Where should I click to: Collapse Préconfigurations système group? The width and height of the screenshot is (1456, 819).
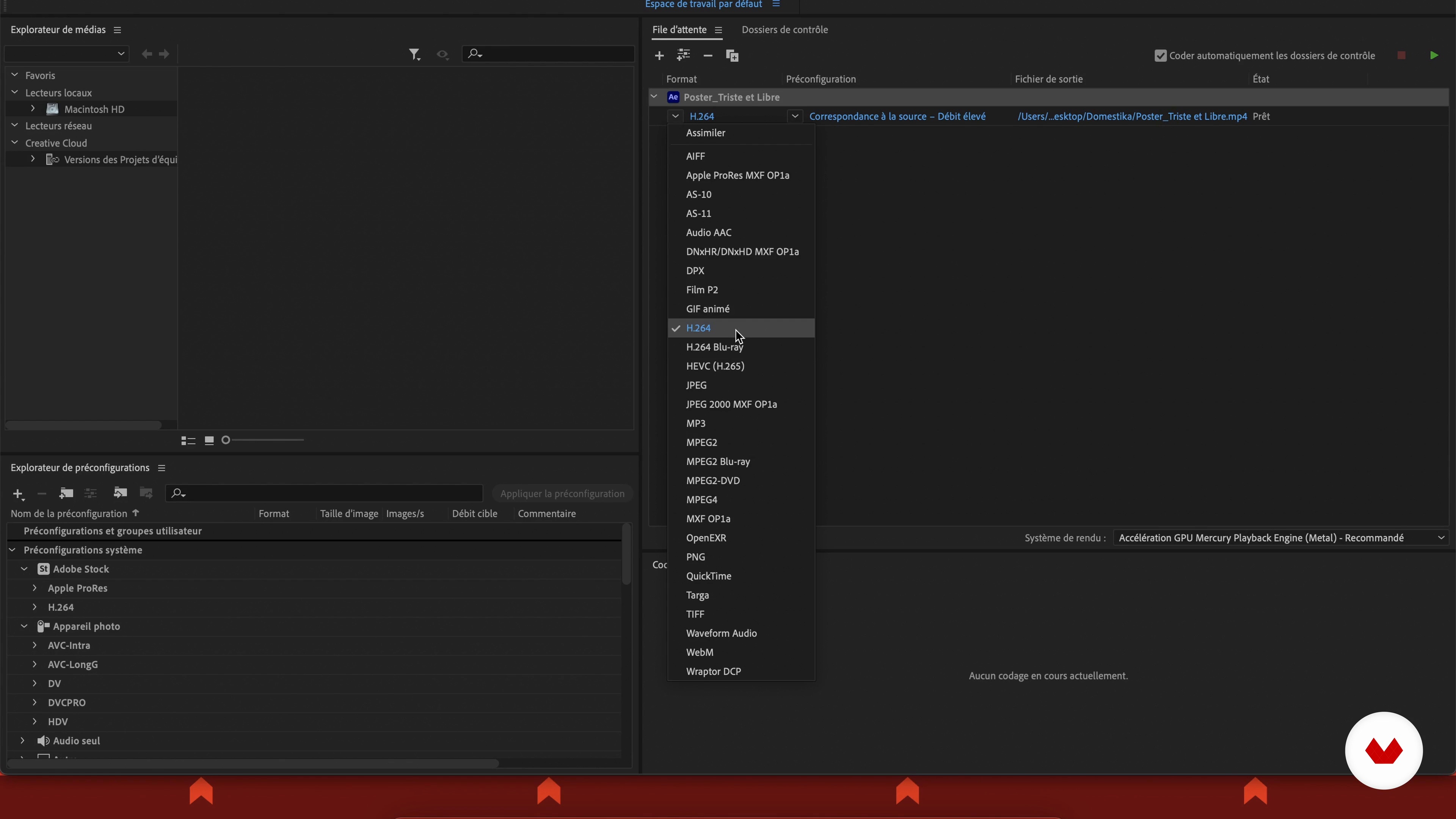13,550
